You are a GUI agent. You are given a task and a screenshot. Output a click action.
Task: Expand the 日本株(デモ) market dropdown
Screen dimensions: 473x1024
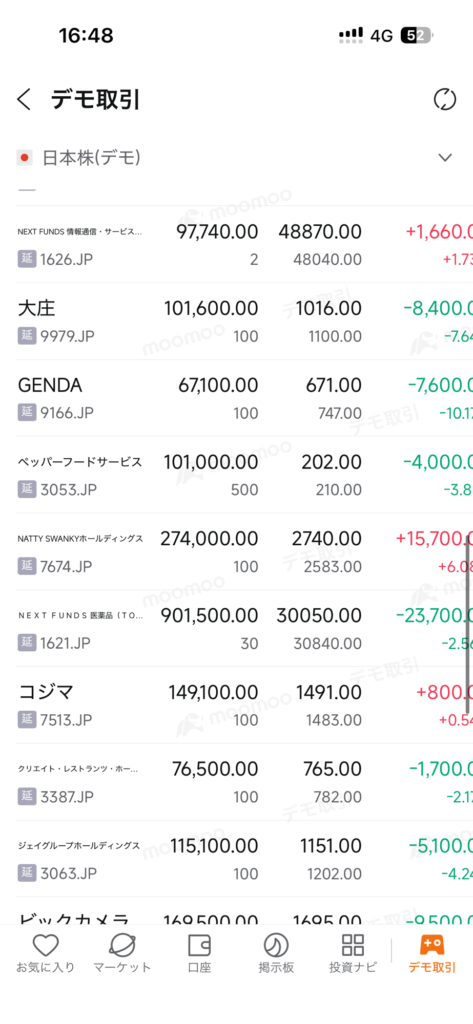point(445,157)
